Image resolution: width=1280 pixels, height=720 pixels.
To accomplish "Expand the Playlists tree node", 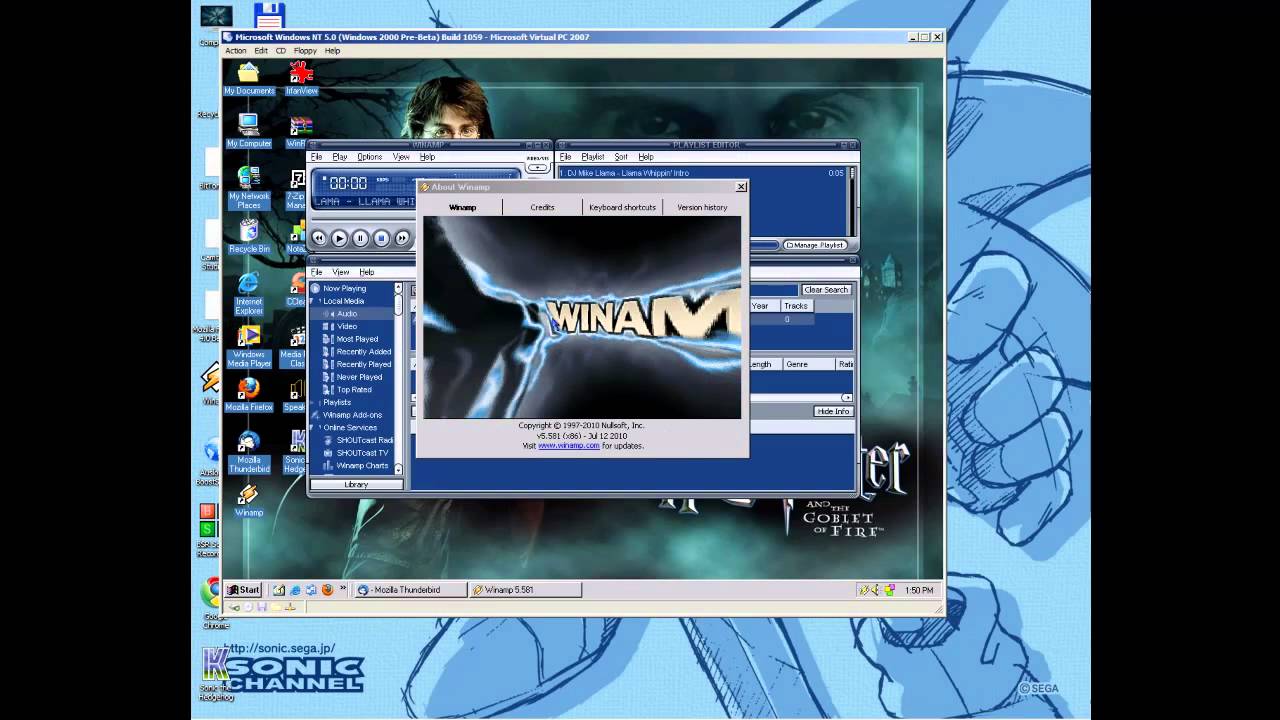I will click(x=312, y=402).
